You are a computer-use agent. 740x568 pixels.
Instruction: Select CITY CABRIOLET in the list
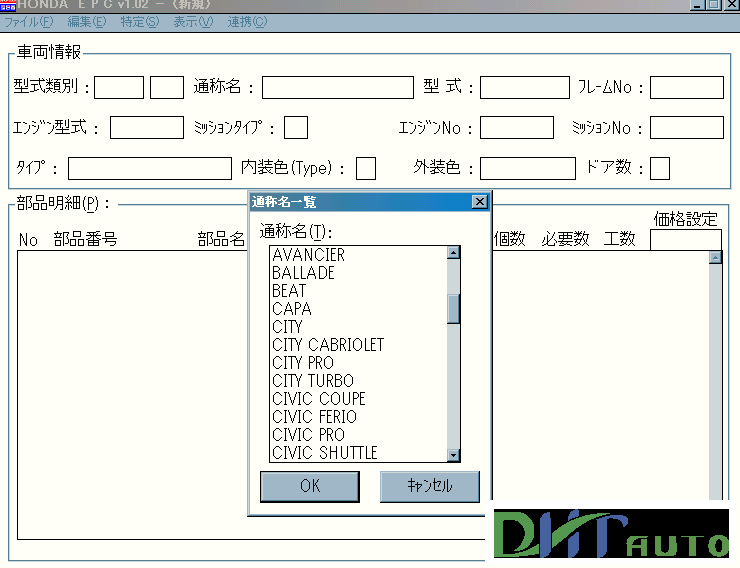coord(359,344)
